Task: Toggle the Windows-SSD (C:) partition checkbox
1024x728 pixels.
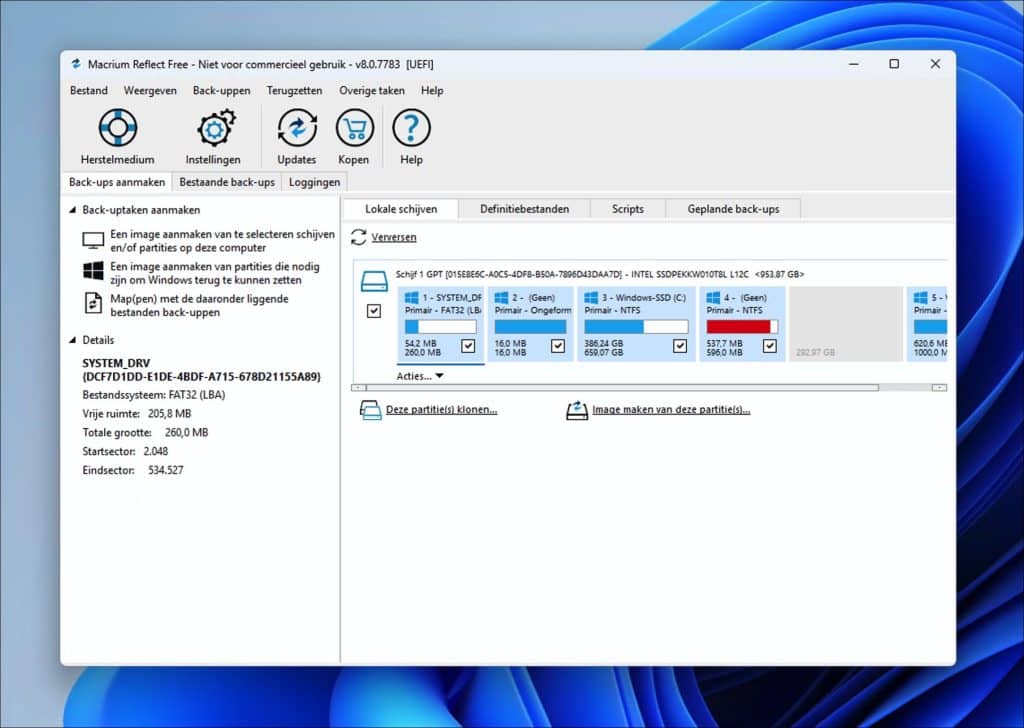Action: click(x=680, y=346)
